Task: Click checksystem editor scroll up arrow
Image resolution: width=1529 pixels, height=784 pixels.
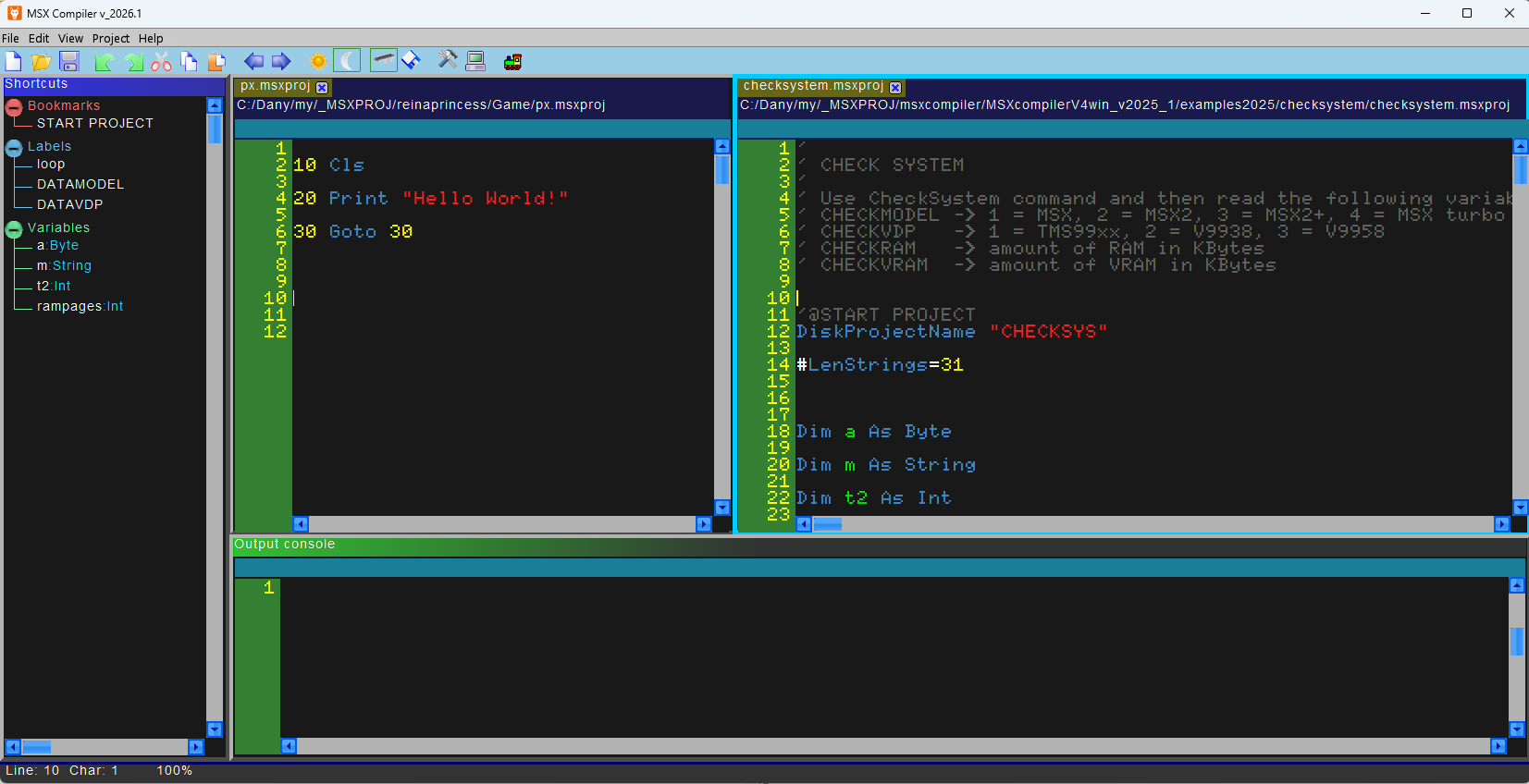Action: click(x=1521, y=146)
